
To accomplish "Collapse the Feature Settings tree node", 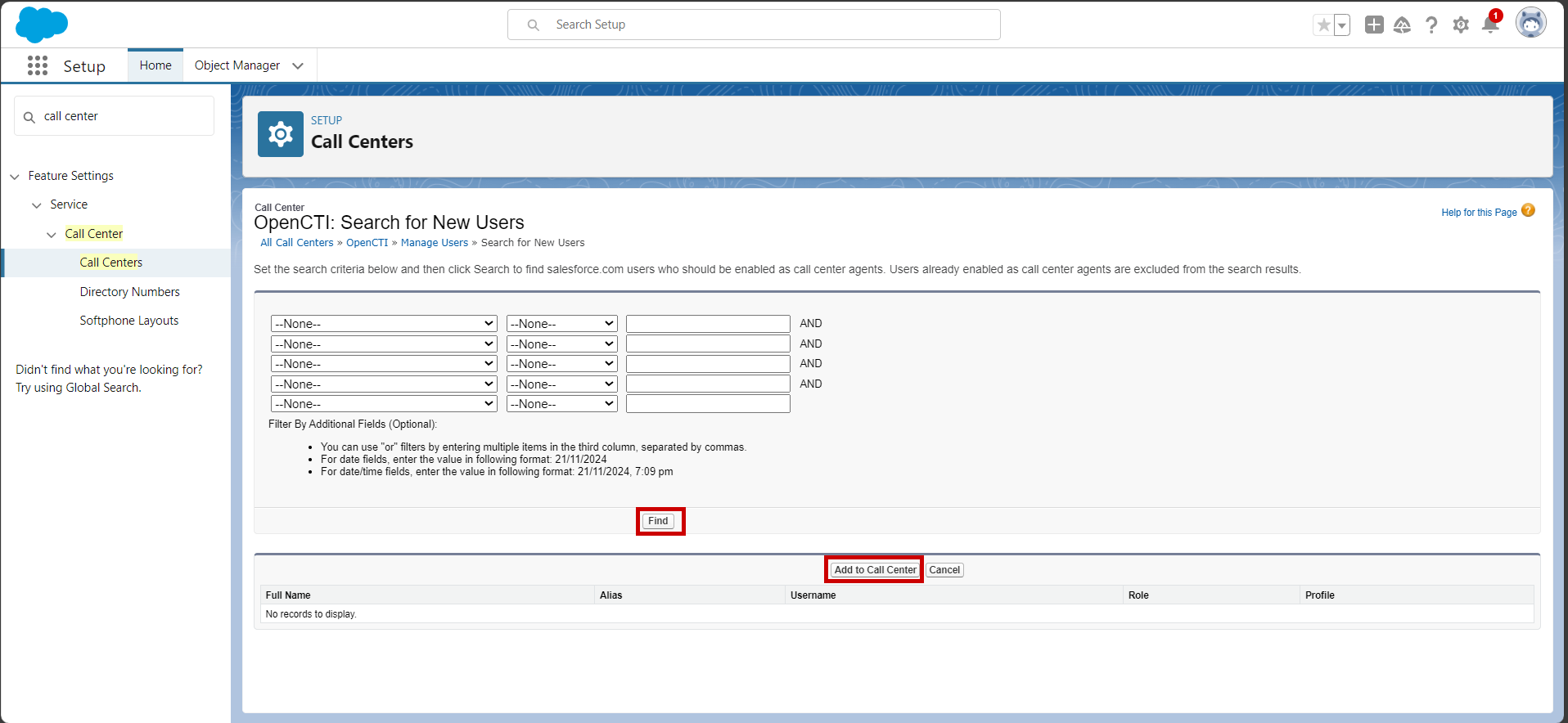I will 15,177.
